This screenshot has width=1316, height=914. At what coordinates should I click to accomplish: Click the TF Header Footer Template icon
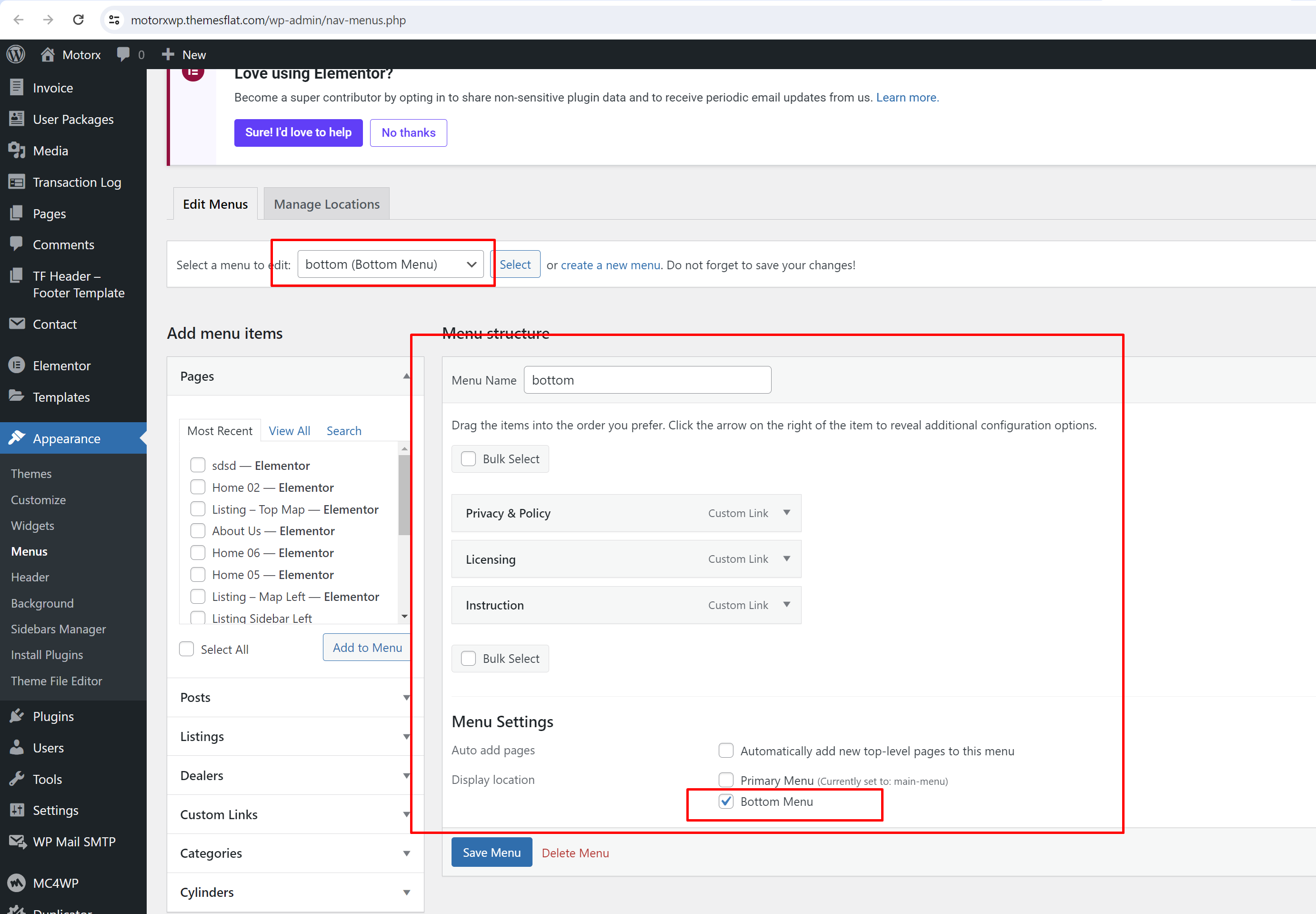tap(17, 275)
